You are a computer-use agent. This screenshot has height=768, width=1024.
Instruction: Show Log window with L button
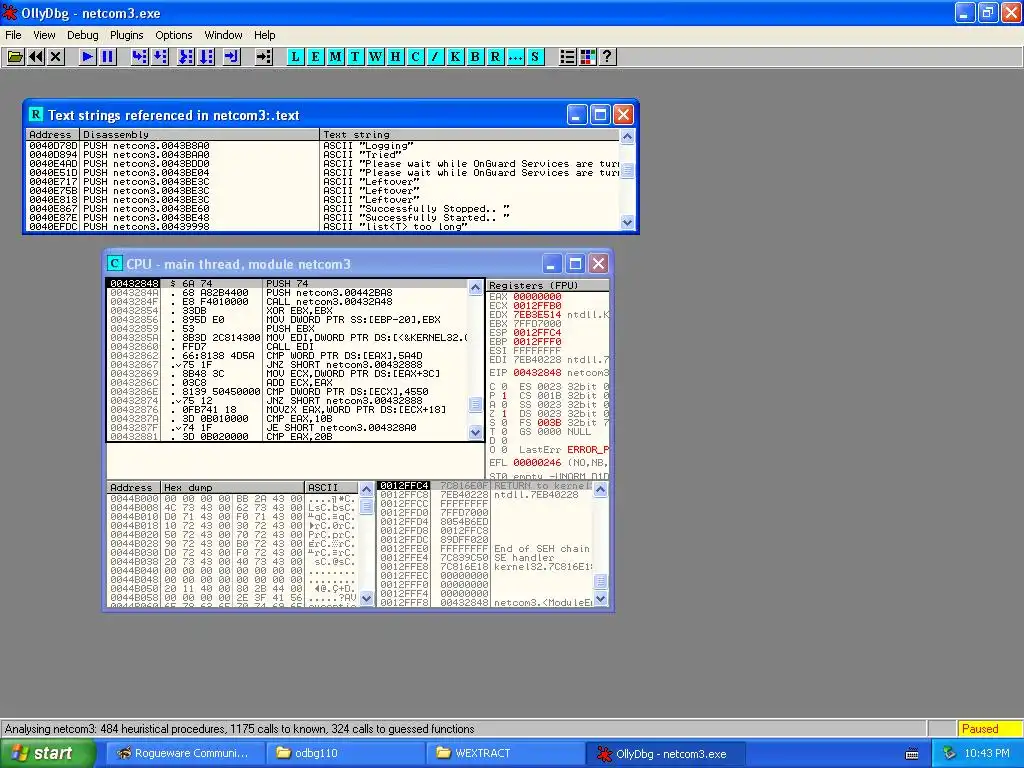click(x=296, y=57)
